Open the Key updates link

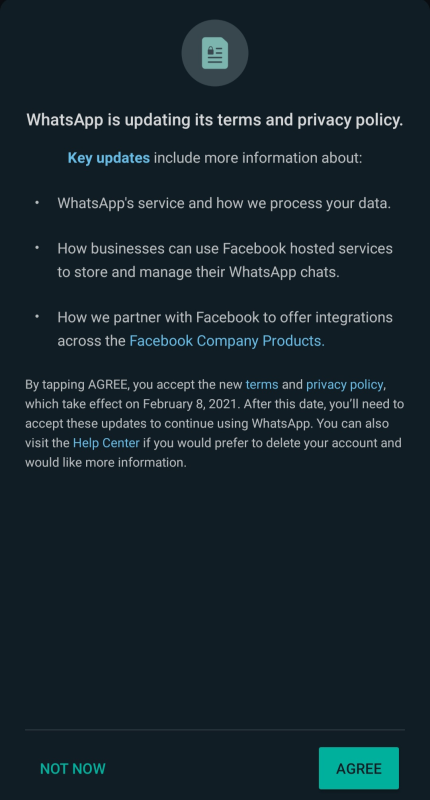[109, 158]
